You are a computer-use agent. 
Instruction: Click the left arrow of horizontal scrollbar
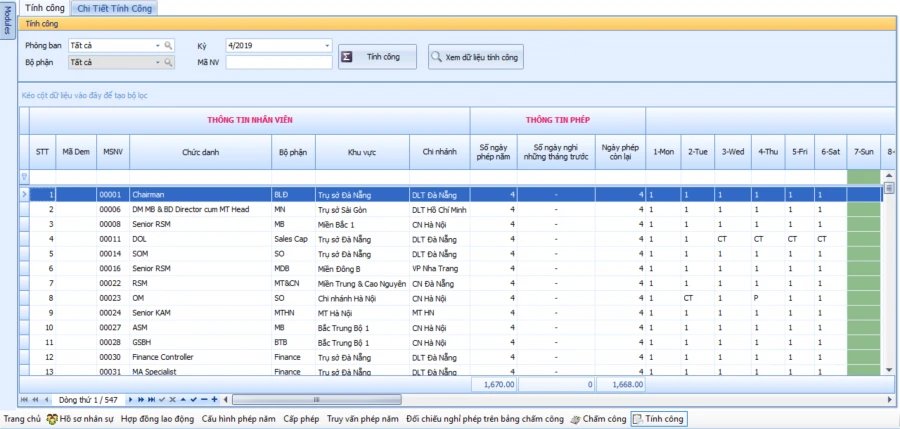pos(225,400)
